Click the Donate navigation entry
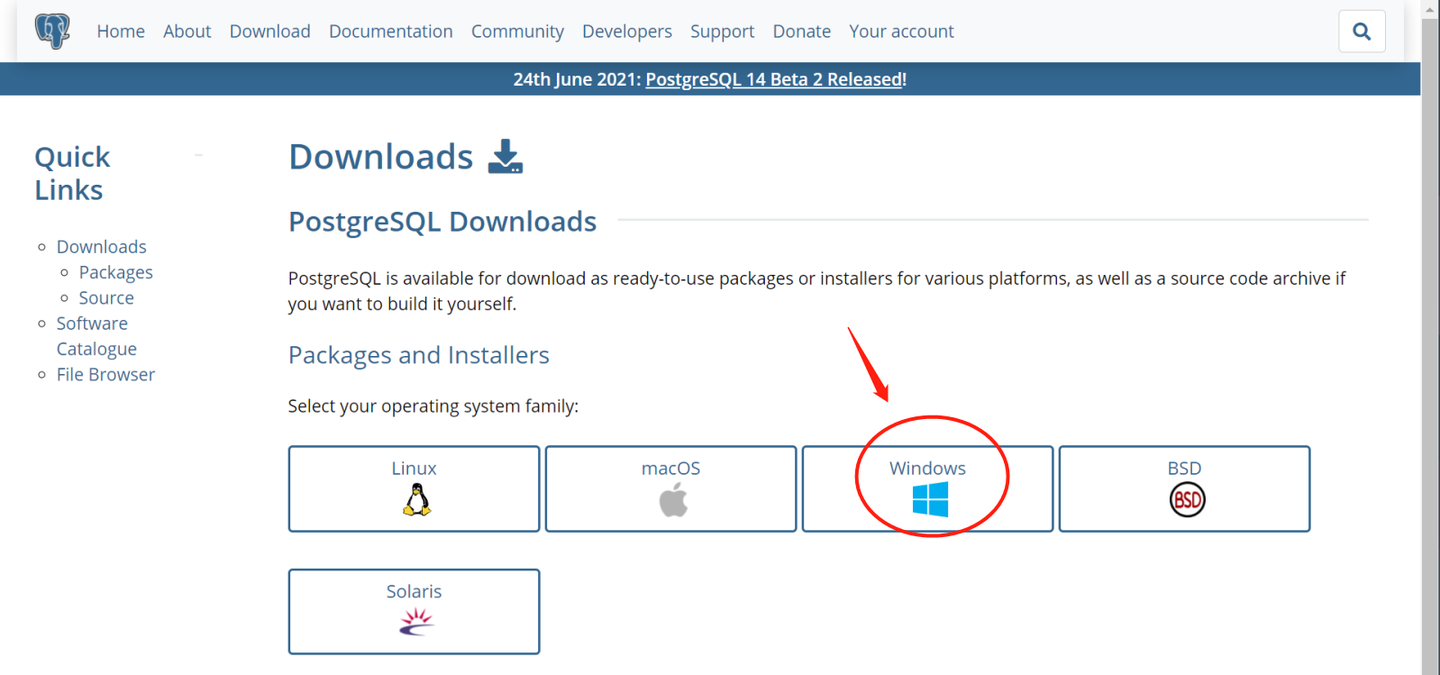The image size is (1440, 675). [x=801, y=31]
